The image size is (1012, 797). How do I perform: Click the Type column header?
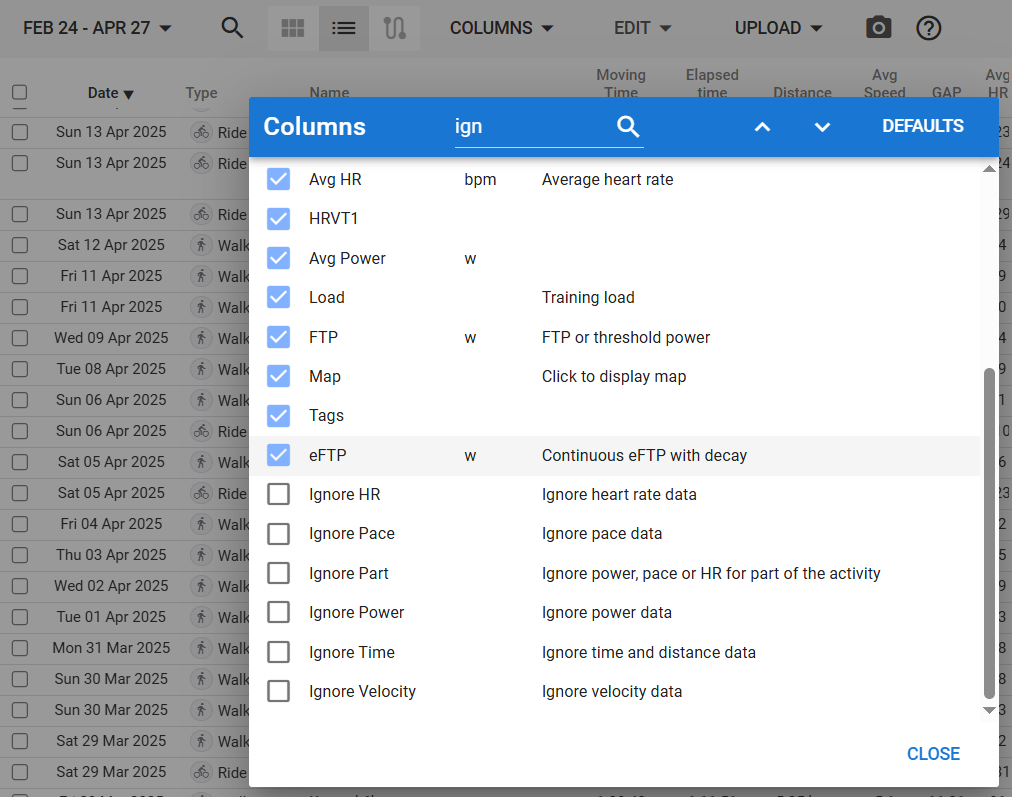[x=201, y=93]
